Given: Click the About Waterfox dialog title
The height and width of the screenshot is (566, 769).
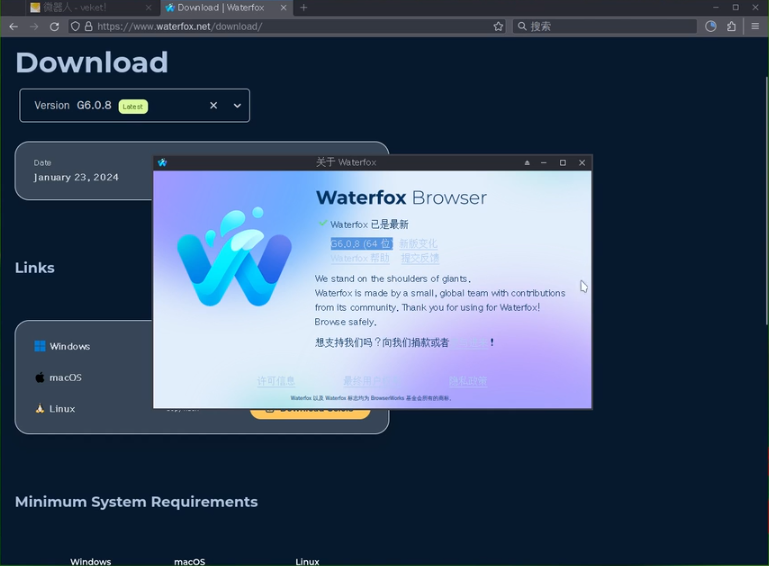Looking at the screenshot, I should pyautogui.click(x=346, y=162).
